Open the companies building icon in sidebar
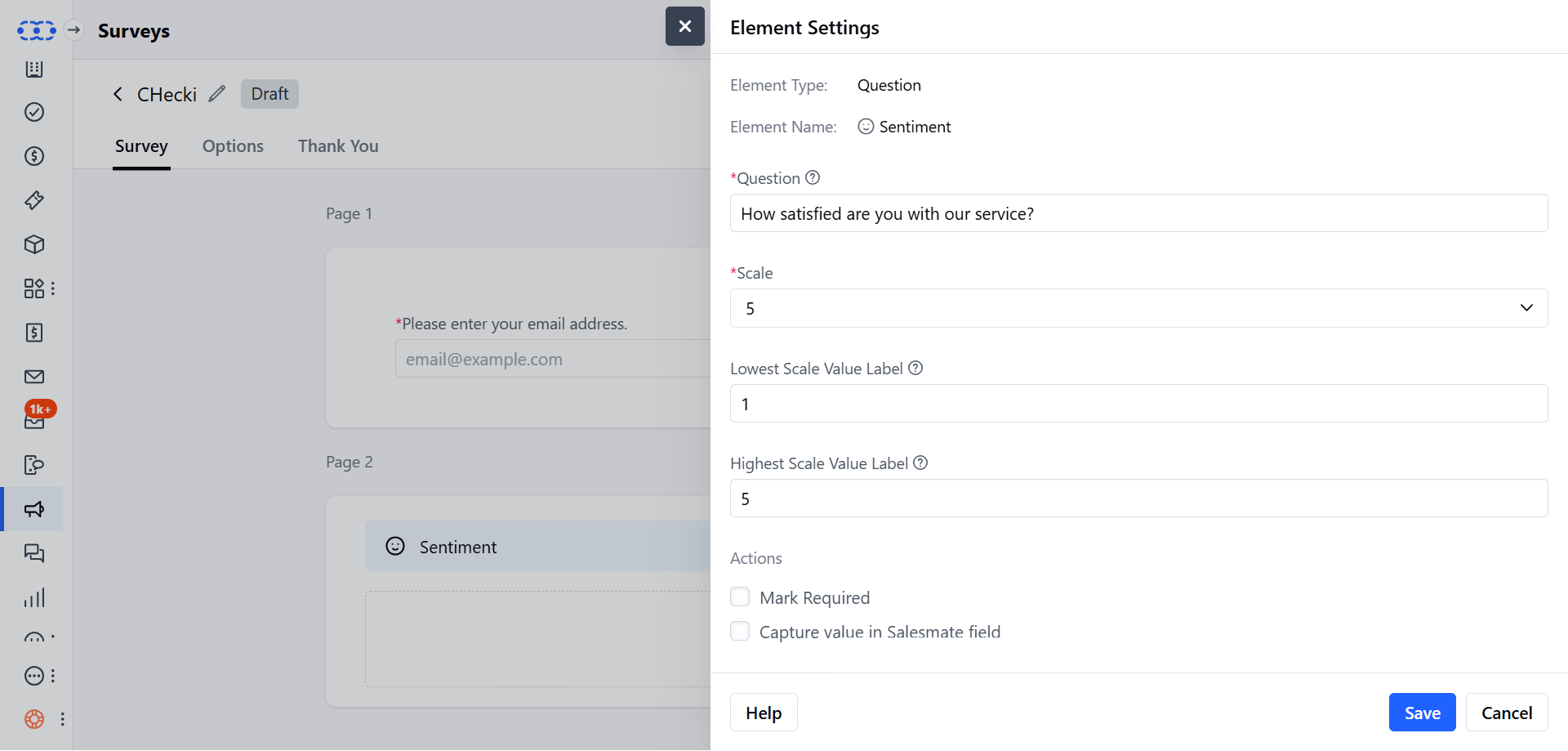 tap(34, 69)
